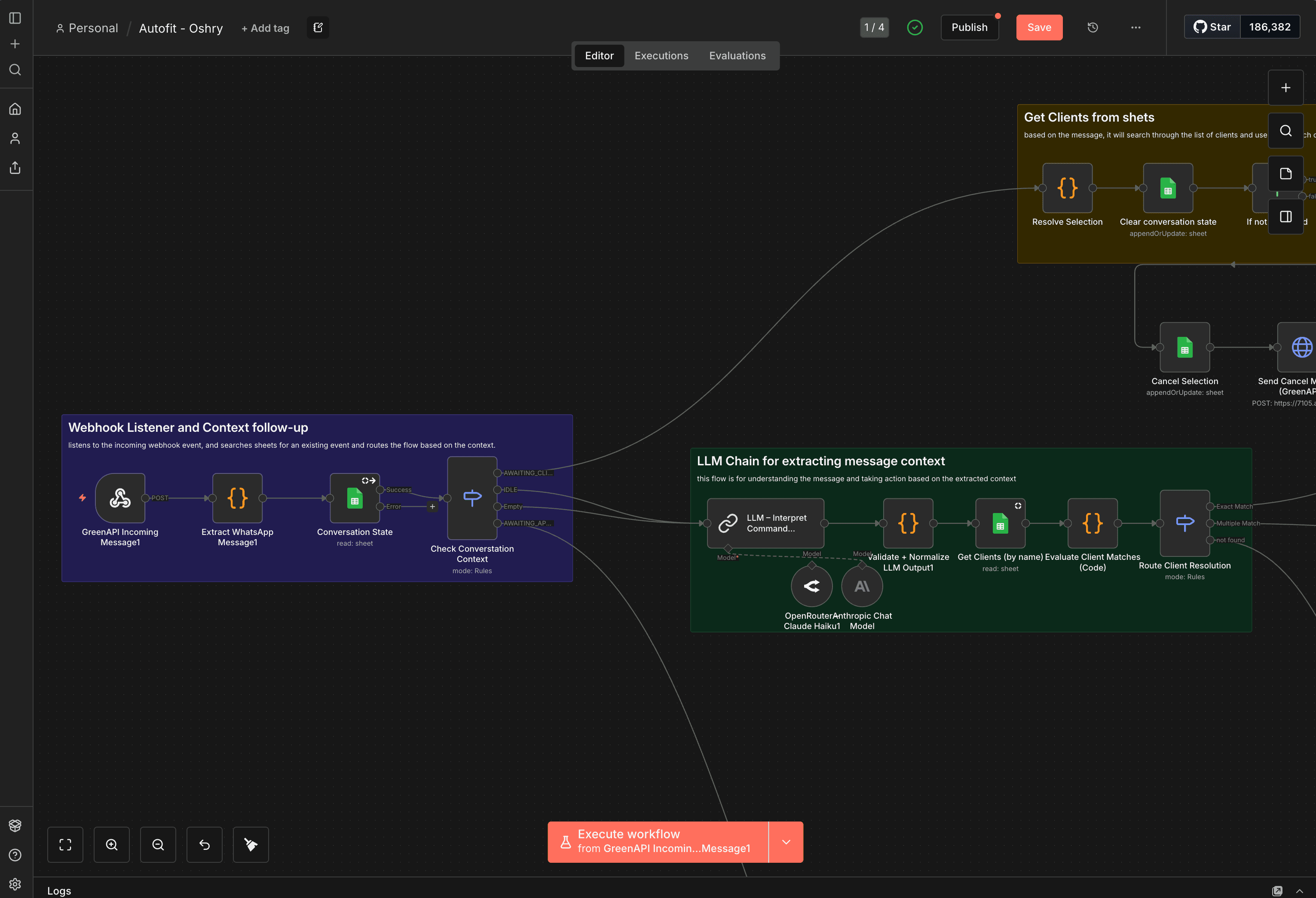The image size is (1316, 898).
Task: Select the LLM – Interpret Command node
Action: [765, 523]
